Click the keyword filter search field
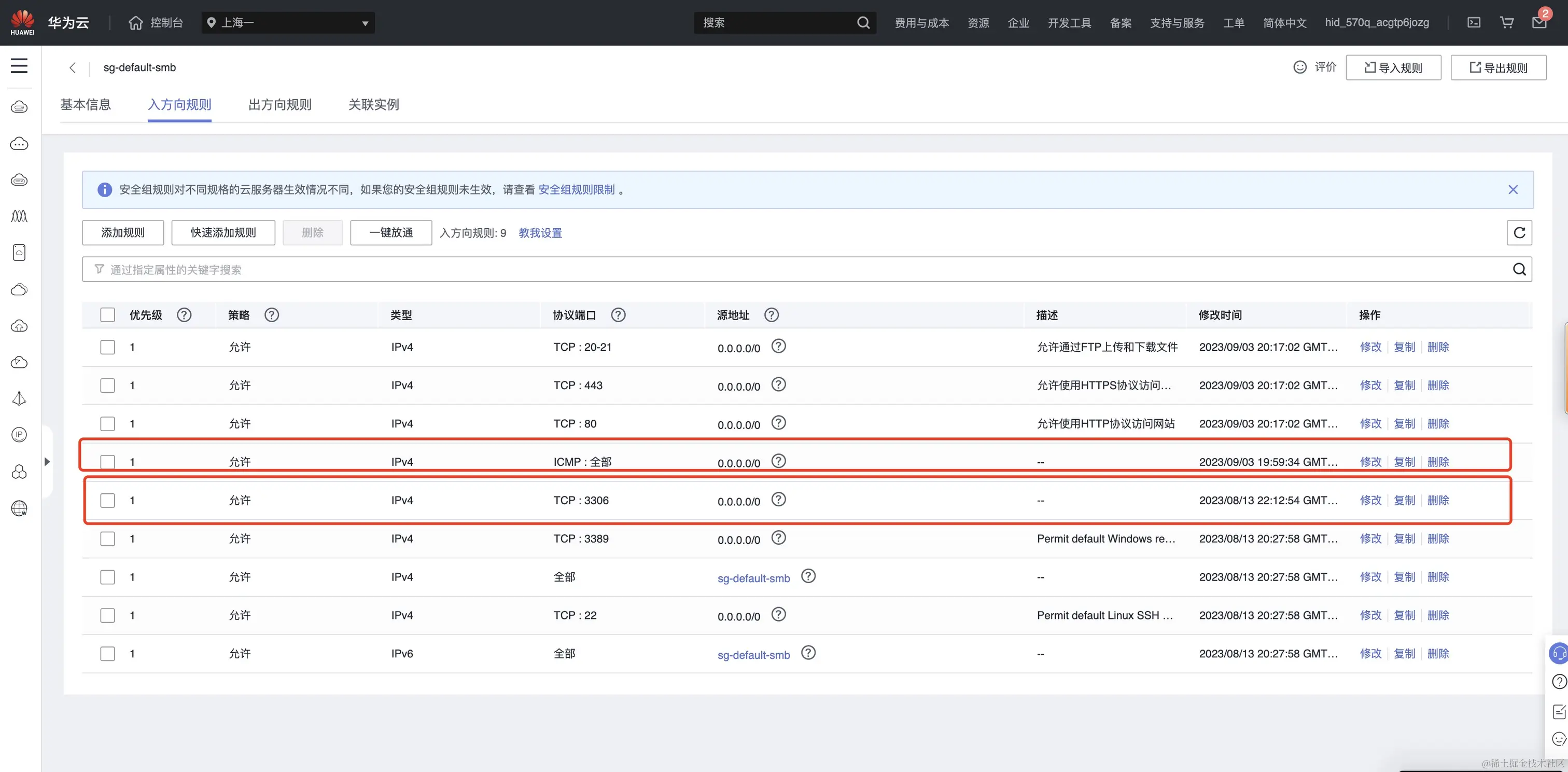Screen dimensions: 1568x772 click(x=791, y=270)
